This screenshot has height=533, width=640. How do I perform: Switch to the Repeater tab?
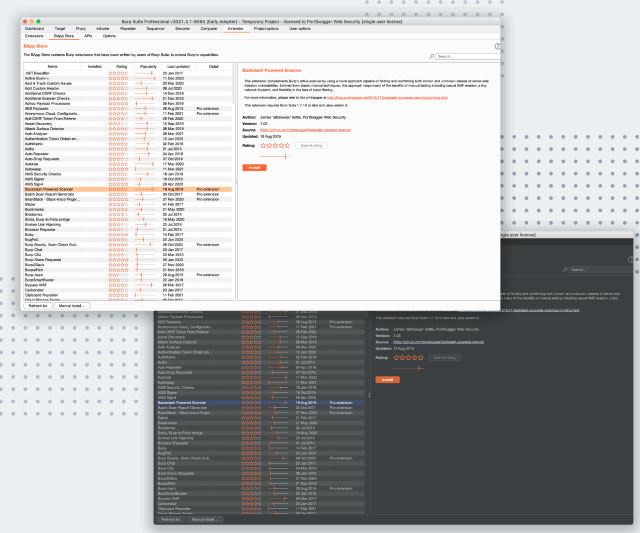click(128, 29)
